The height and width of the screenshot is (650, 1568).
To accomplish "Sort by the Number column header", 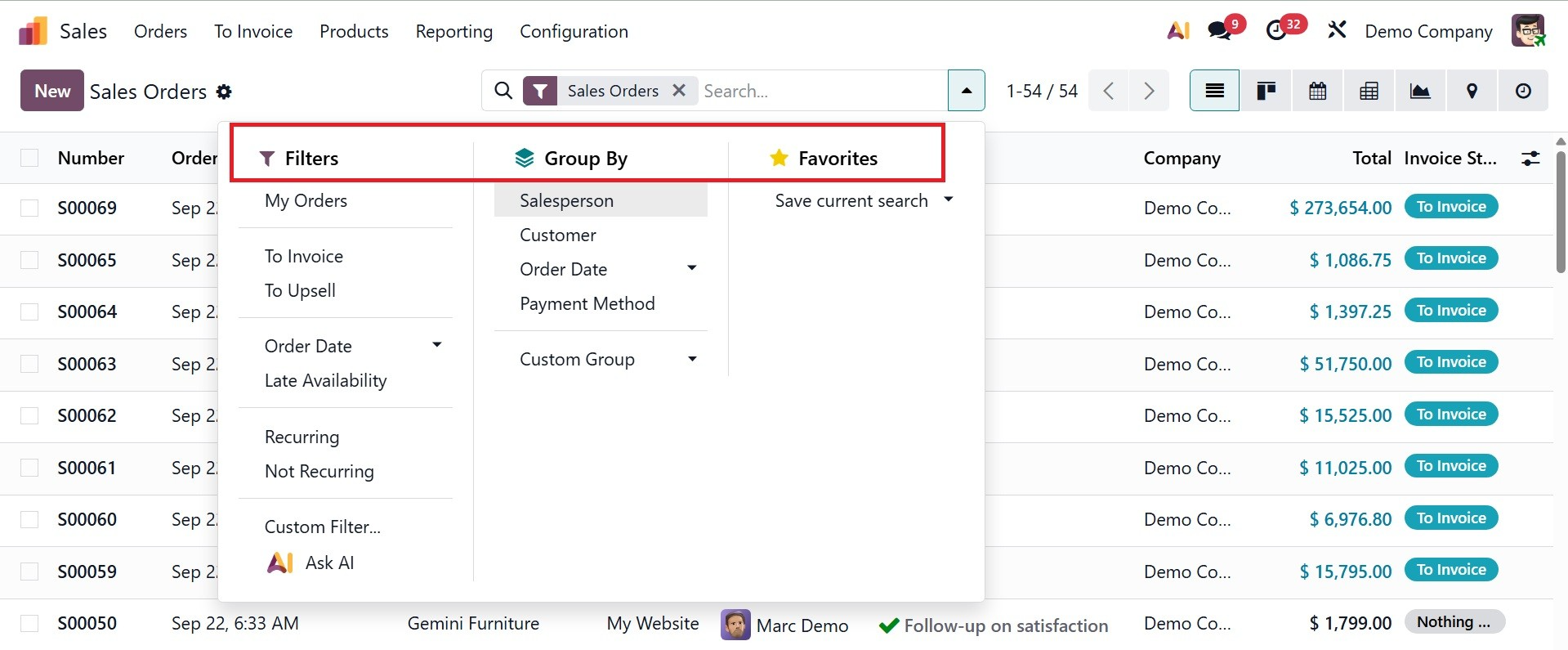I will [91, 158].
